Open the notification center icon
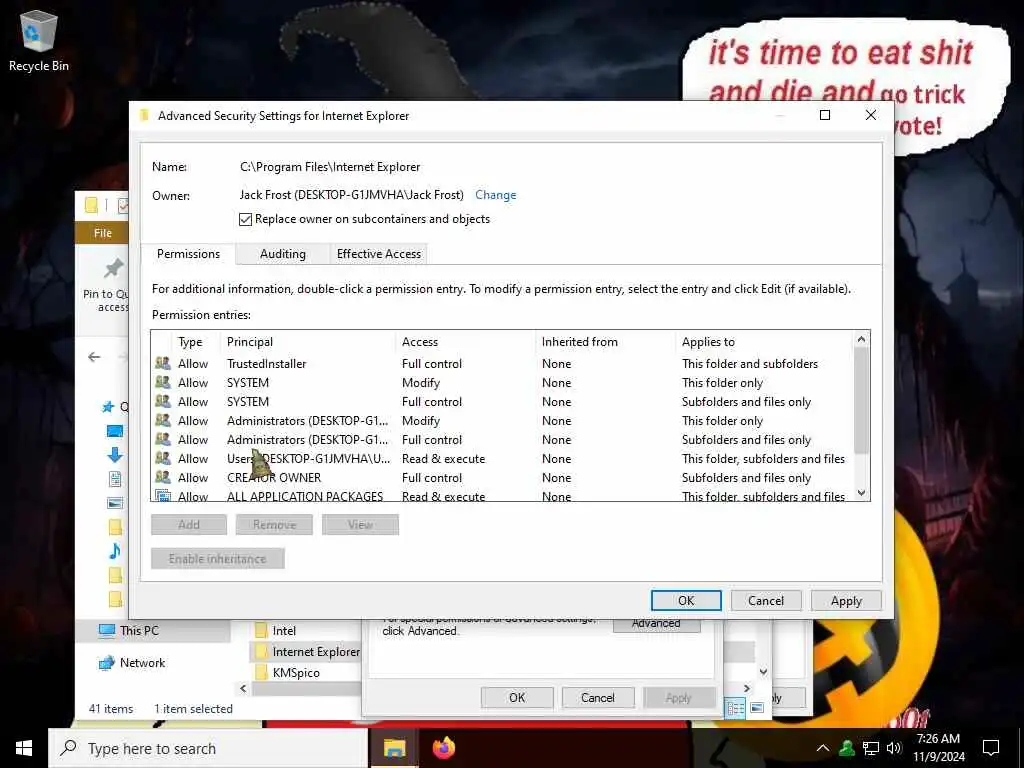Screen dimensions: 1024x768 pyautogui.click(x=991, y=748)
